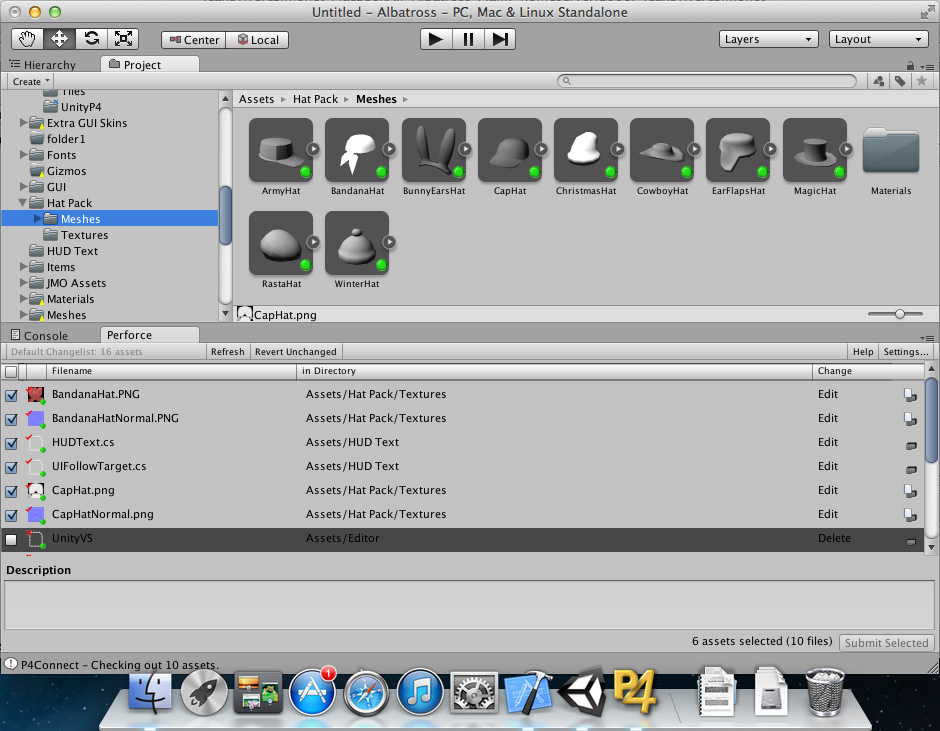
Task: Click Hat Pack in the breadcrumb path
Action: (x=315, y=99)
